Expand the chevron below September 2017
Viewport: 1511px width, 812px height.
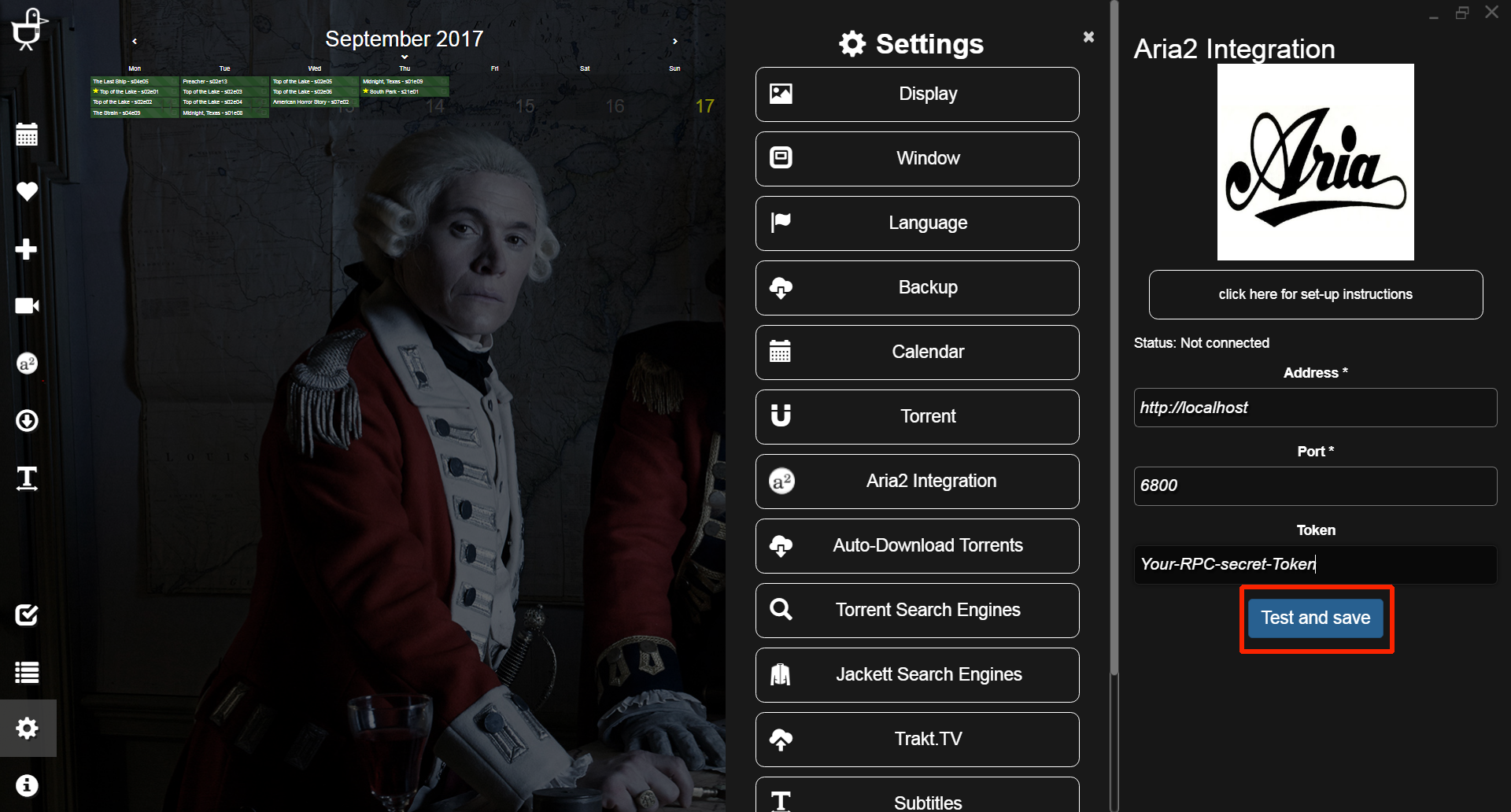[x=405, y=57]
